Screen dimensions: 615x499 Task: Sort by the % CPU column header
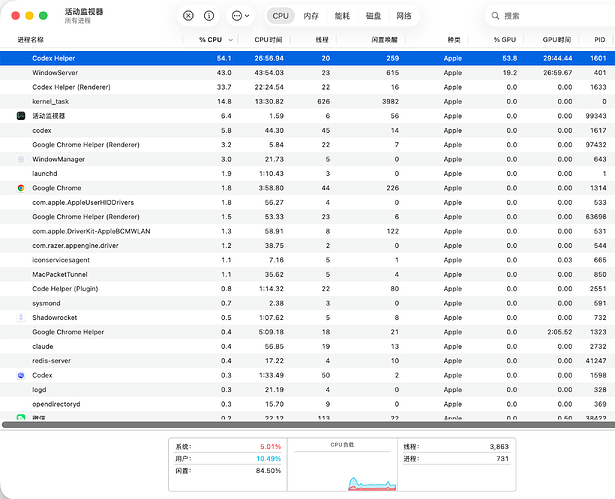[x=210, y=40]
